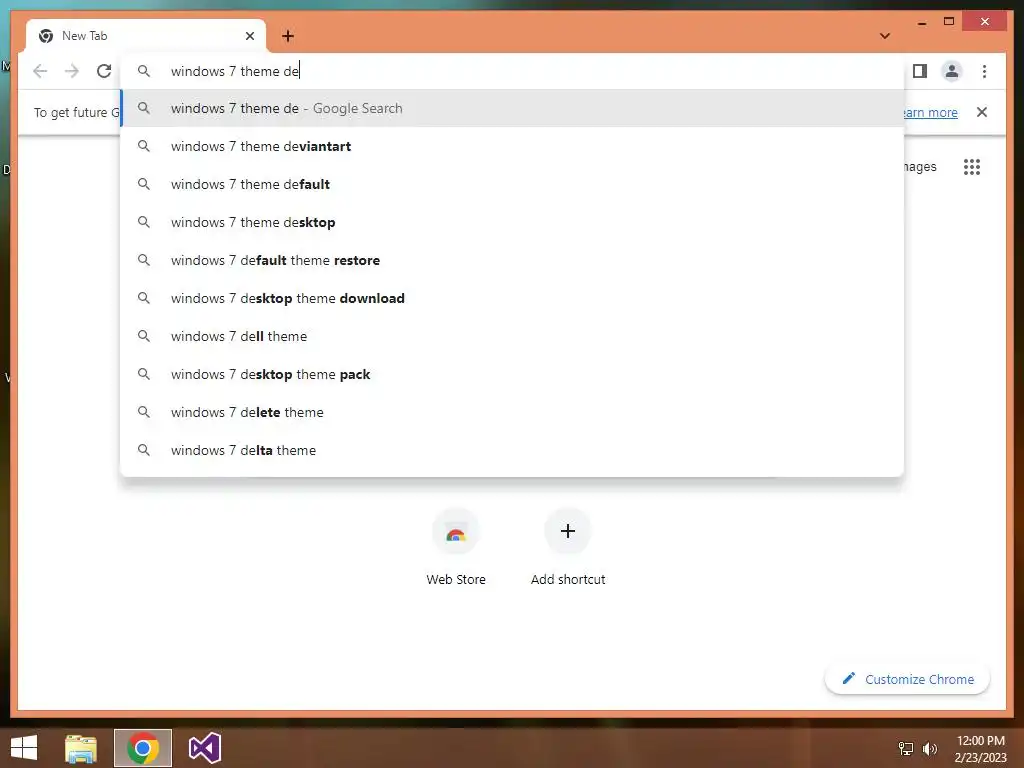The image size is (1024, 768).
Task: Choose suggestion 'windows 7 dell theme'
Action: point(512,336)
